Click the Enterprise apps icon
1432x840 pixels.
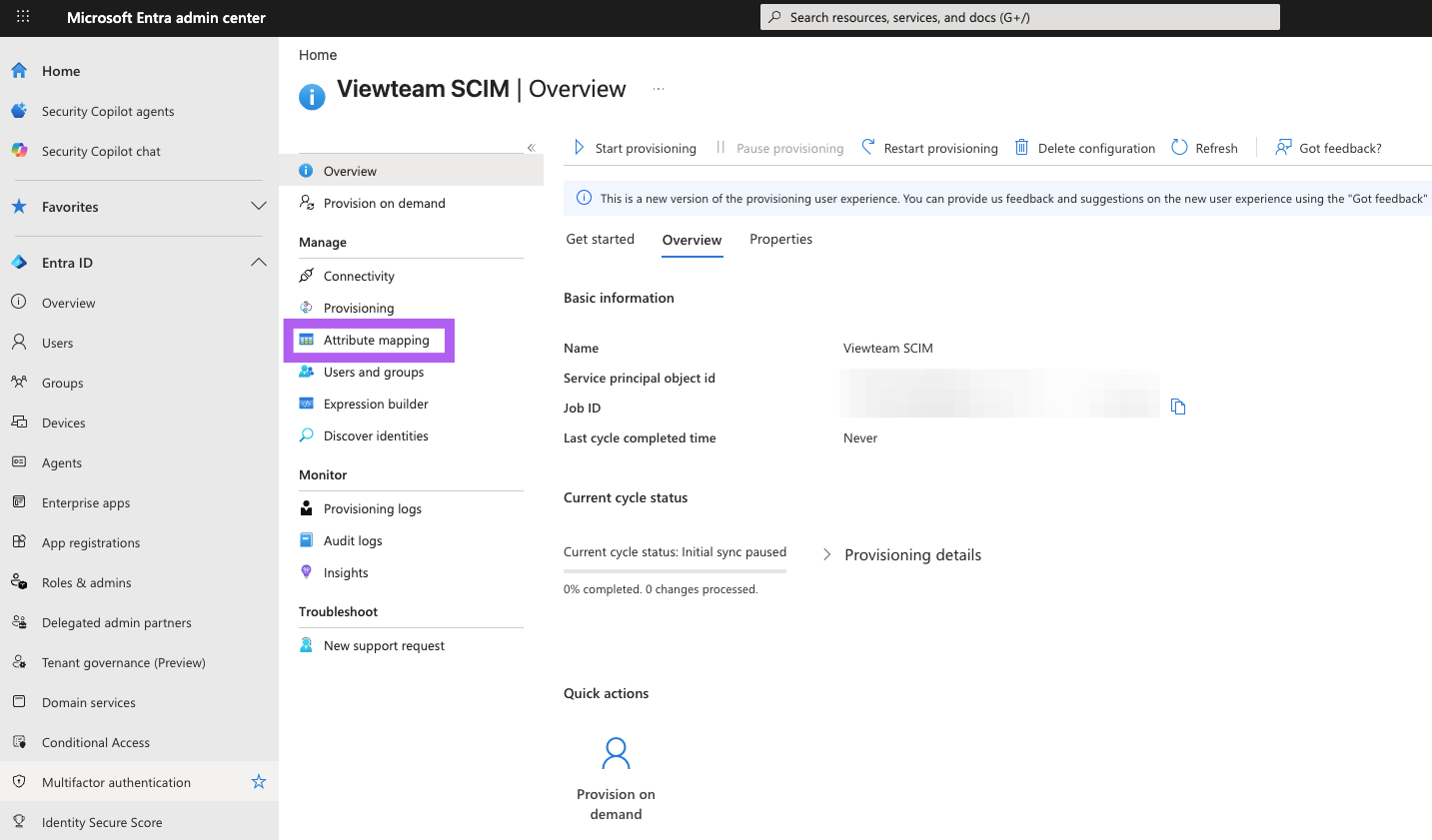[19, 502]
